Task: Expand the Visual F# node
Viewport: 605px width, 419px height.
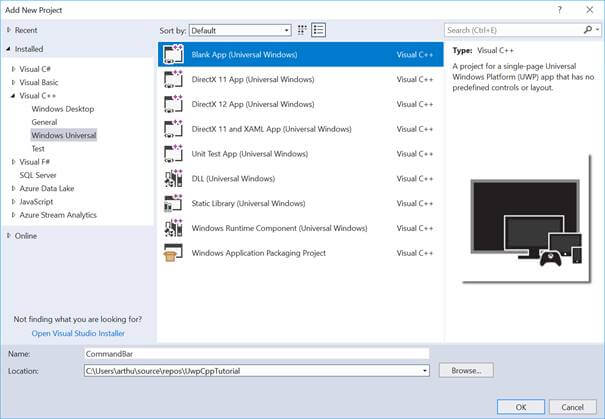Action: [14, 162]
